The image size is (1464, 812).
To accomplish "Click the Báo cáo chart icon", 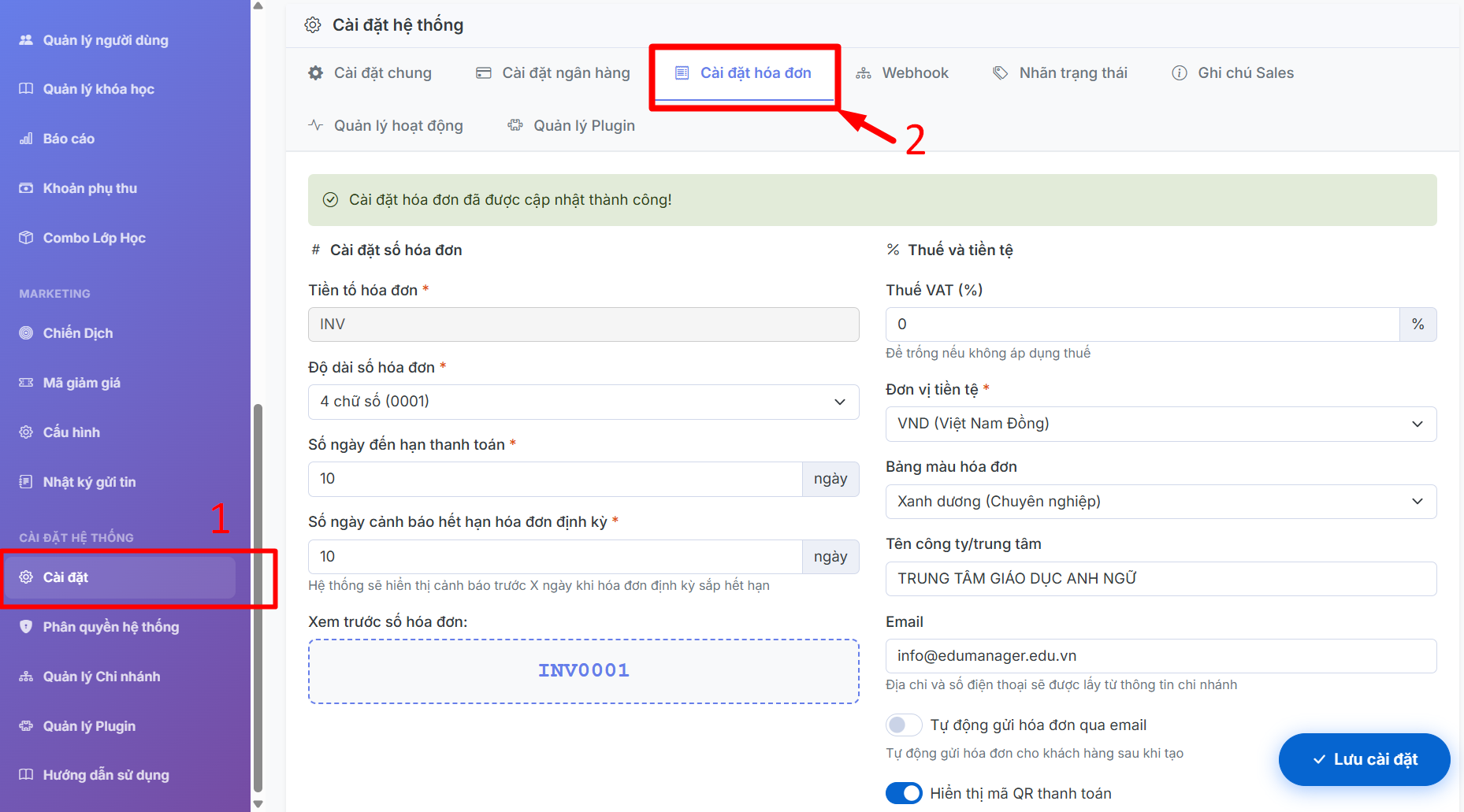I will click(26, 139).
